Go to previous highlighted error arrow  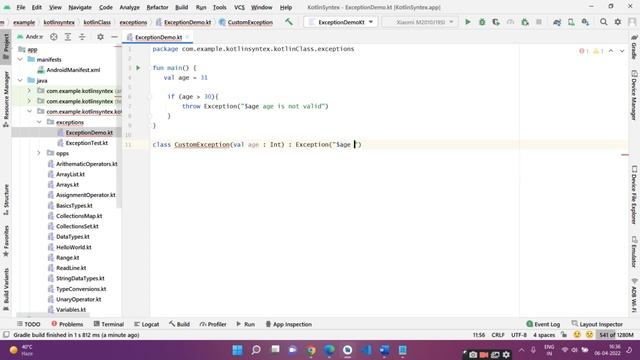pyautogui.click(x=611, y=51)
